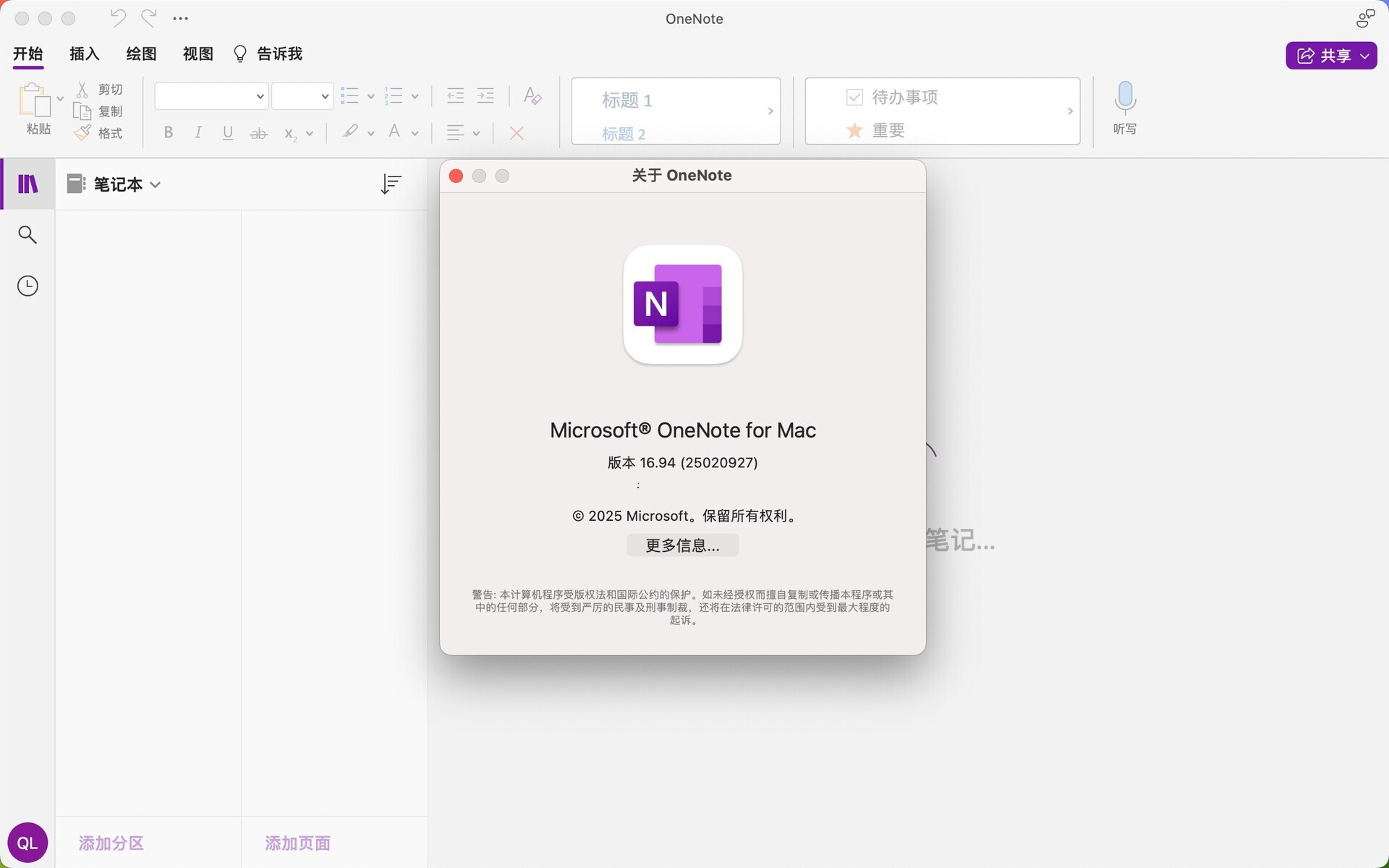Click the clear formatting icon
Viewport: 1389px width, 868px height.
coord(532,95)
